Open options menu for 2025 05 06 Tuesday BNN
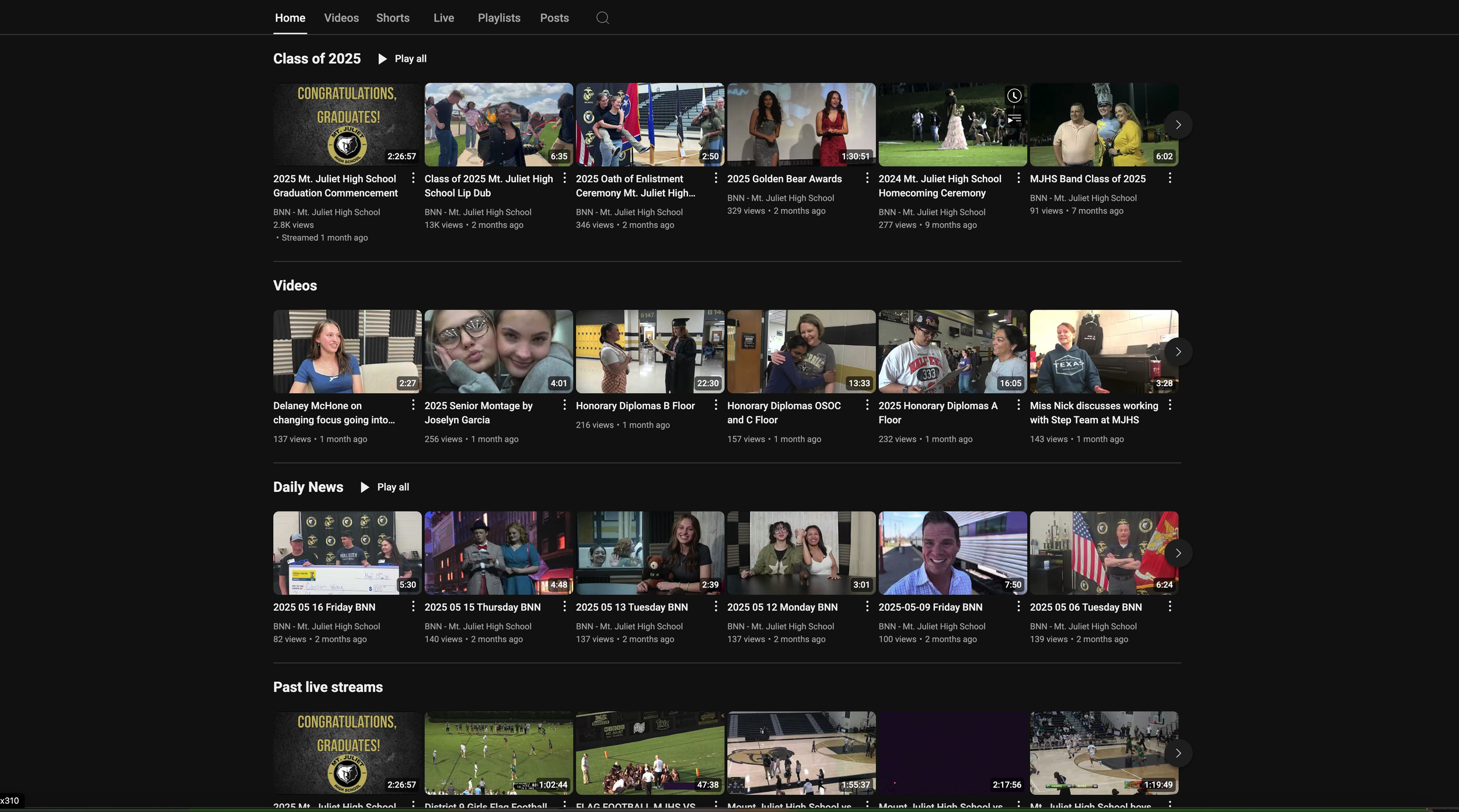The image size is (1459, 812). 1170,606
